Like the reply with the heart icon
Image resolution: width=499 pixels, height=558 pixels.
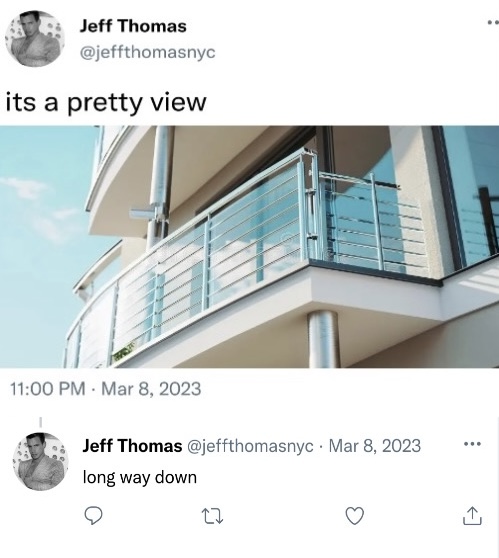(355, 516)
